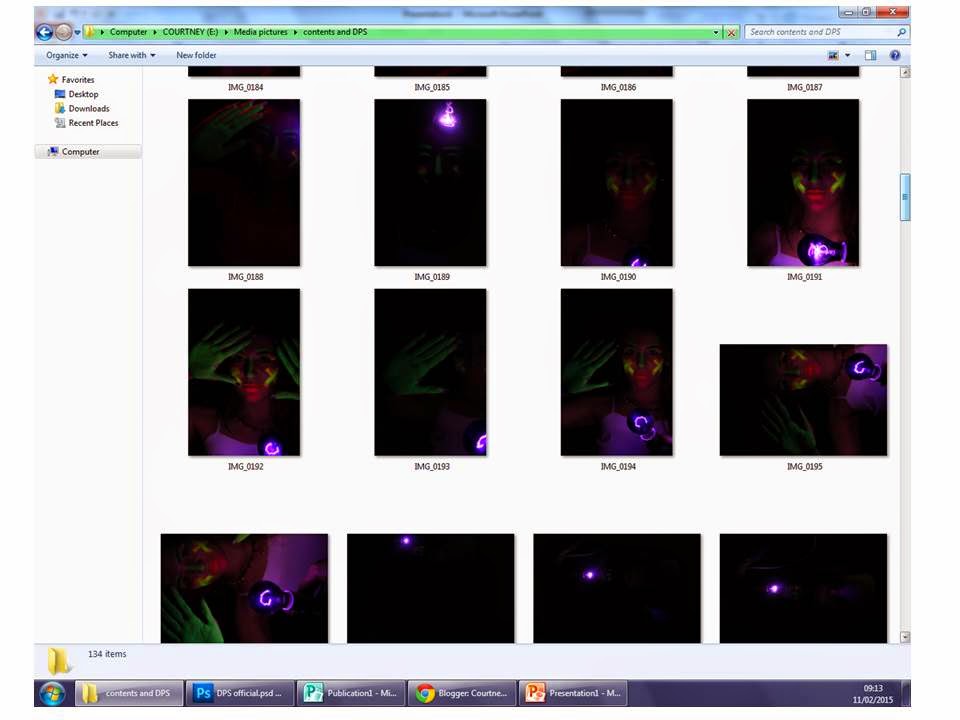
Task: Click the red stop loading button
Action: tap(731, 32)
